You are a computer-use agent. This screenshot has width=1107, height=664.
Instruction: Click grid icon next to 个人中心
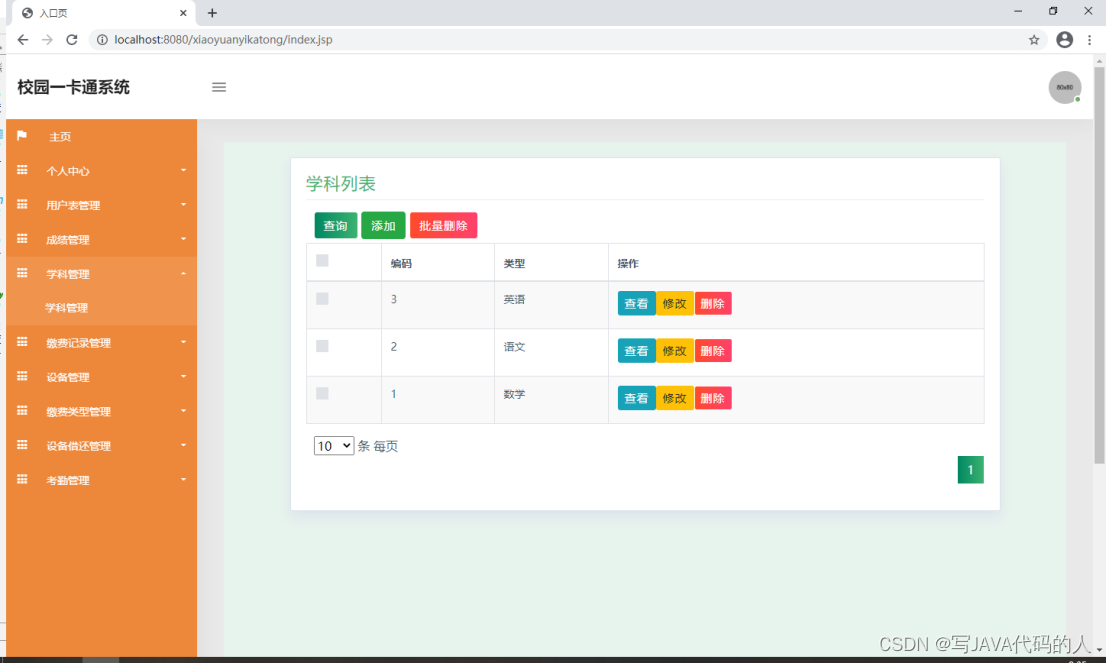[22, 170]
